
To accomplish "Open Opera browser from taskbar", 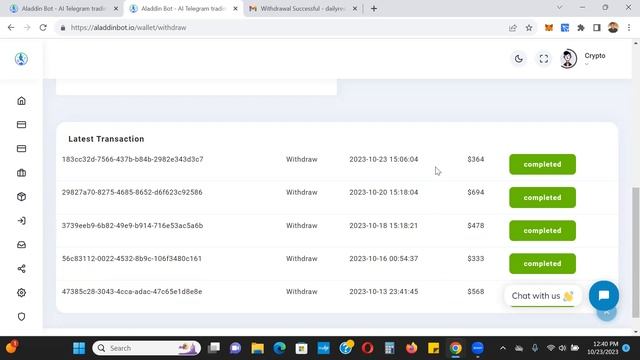I will pos(367,348).
